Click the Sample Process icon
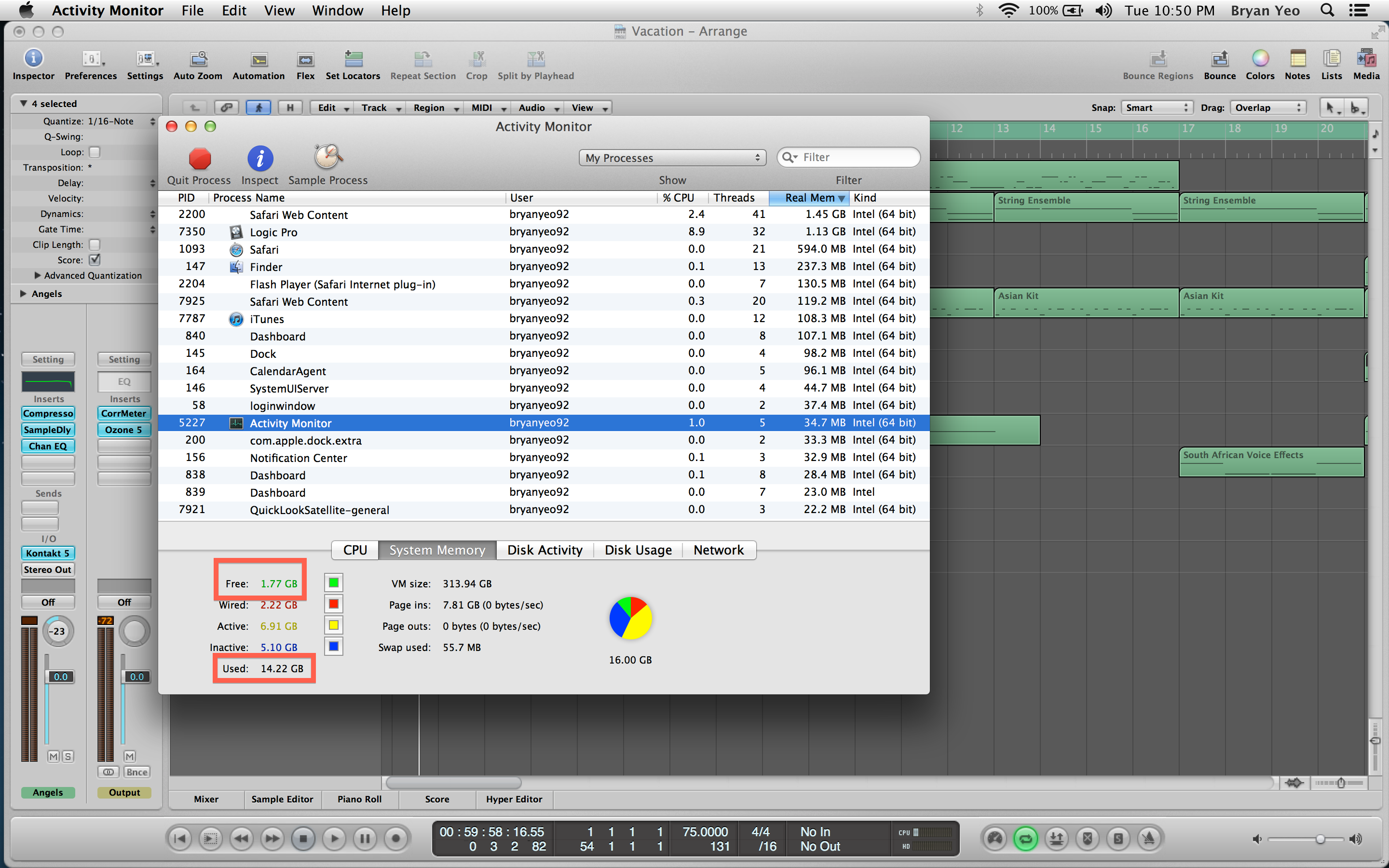Image resolution: width=1389 pixels, height=868 pixels. pos(328,157)
